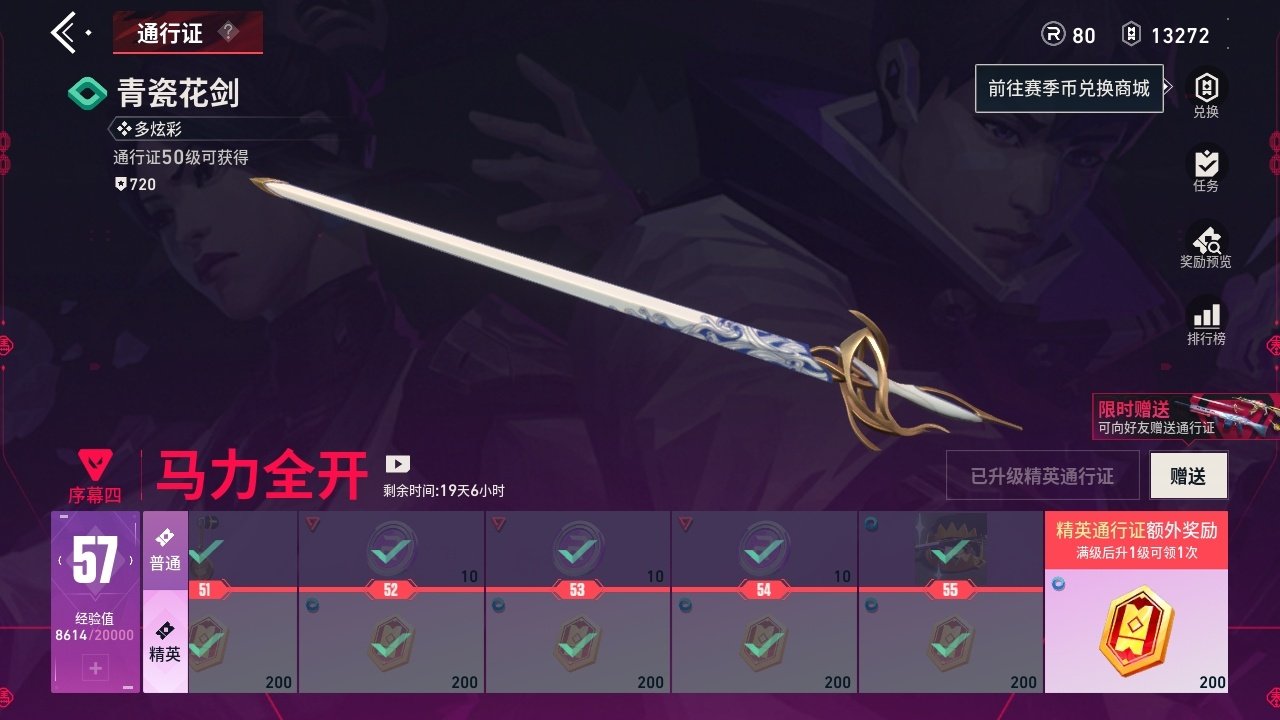Tap the R currency balance icon
This screenshot has height=720, width=1280.
(x=1053, y=35)
